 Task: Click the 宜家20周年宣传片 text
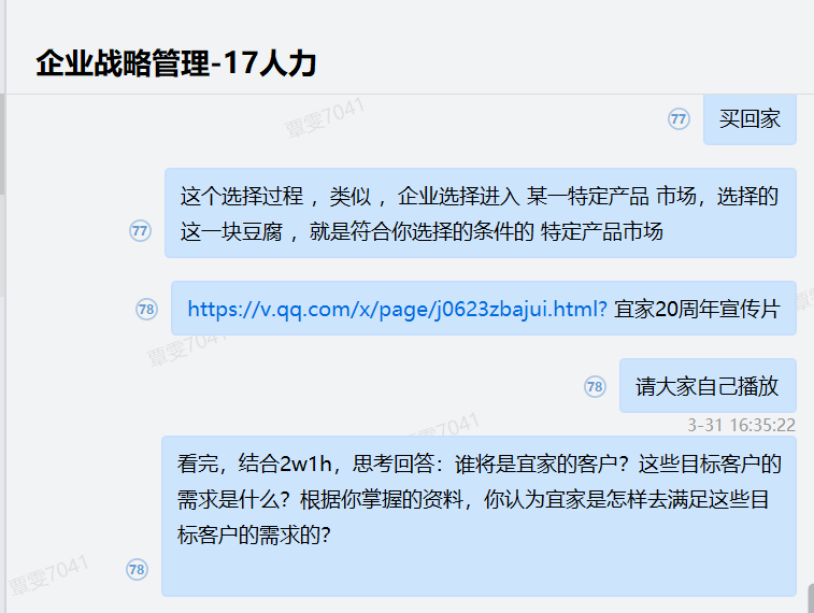[x=697, y=309]
